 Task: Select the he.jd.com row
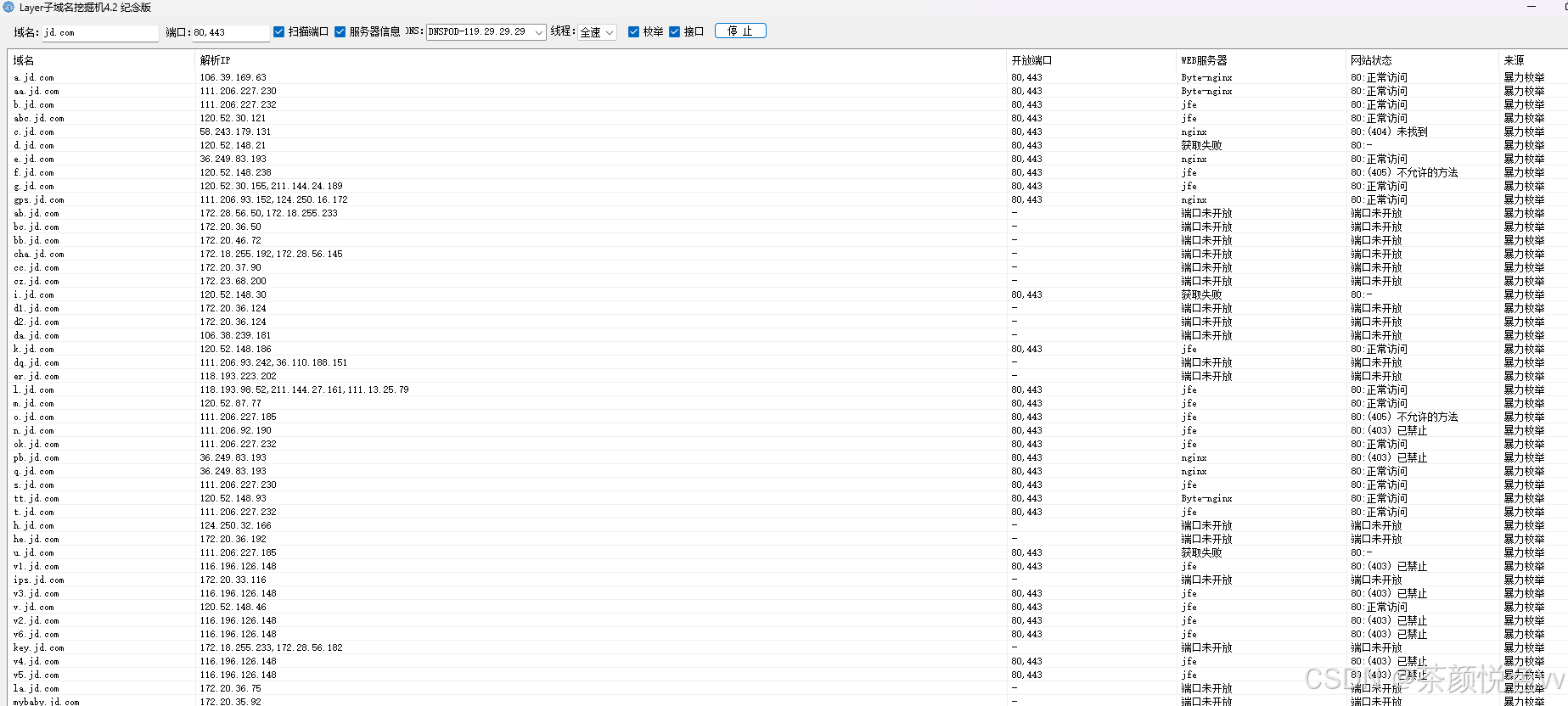(788, 539)
